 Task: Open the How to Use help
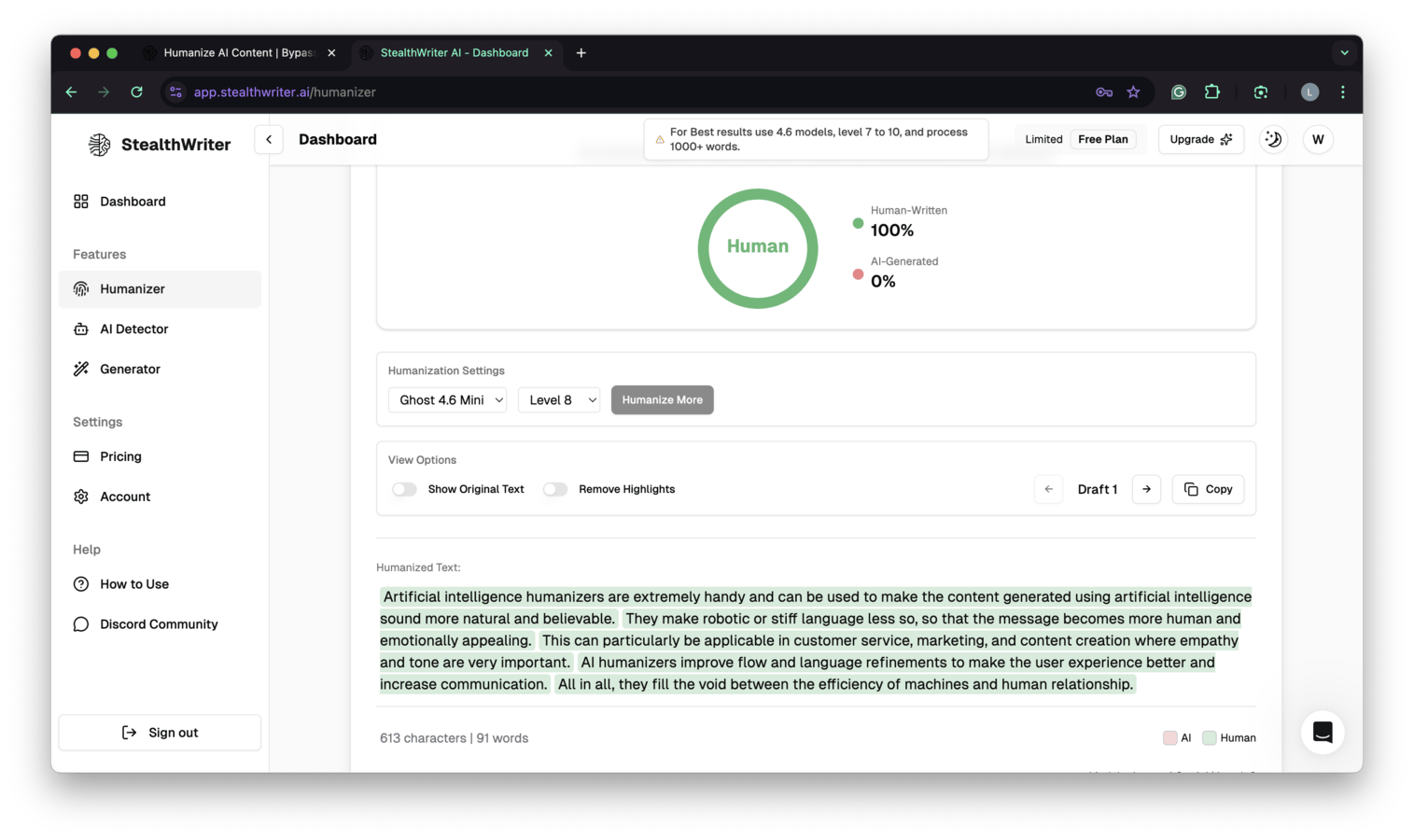click(160, 584)
